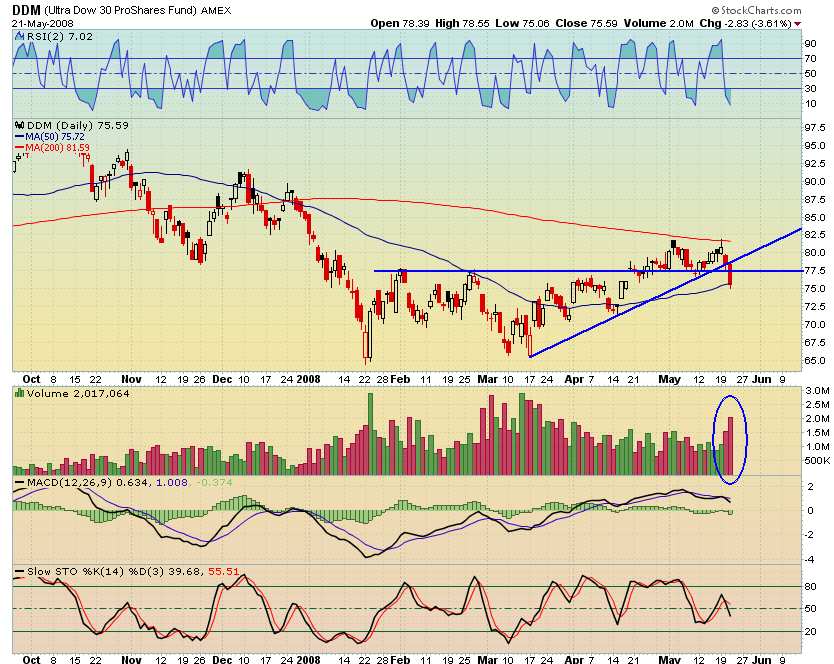834x664 pixels.
Task: Click the red down-triangle beside the Chg value
Action: (x=797, y=24)
